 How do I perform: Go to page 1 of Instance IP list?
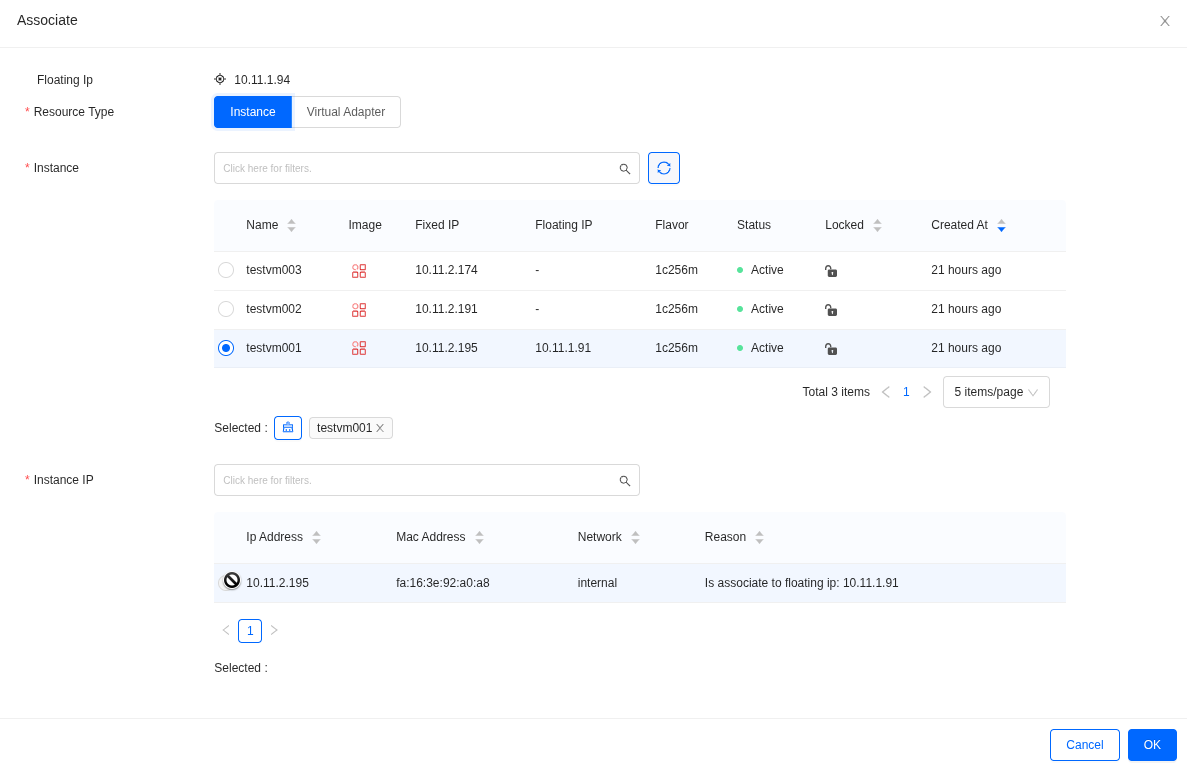[x=250, y=631]
